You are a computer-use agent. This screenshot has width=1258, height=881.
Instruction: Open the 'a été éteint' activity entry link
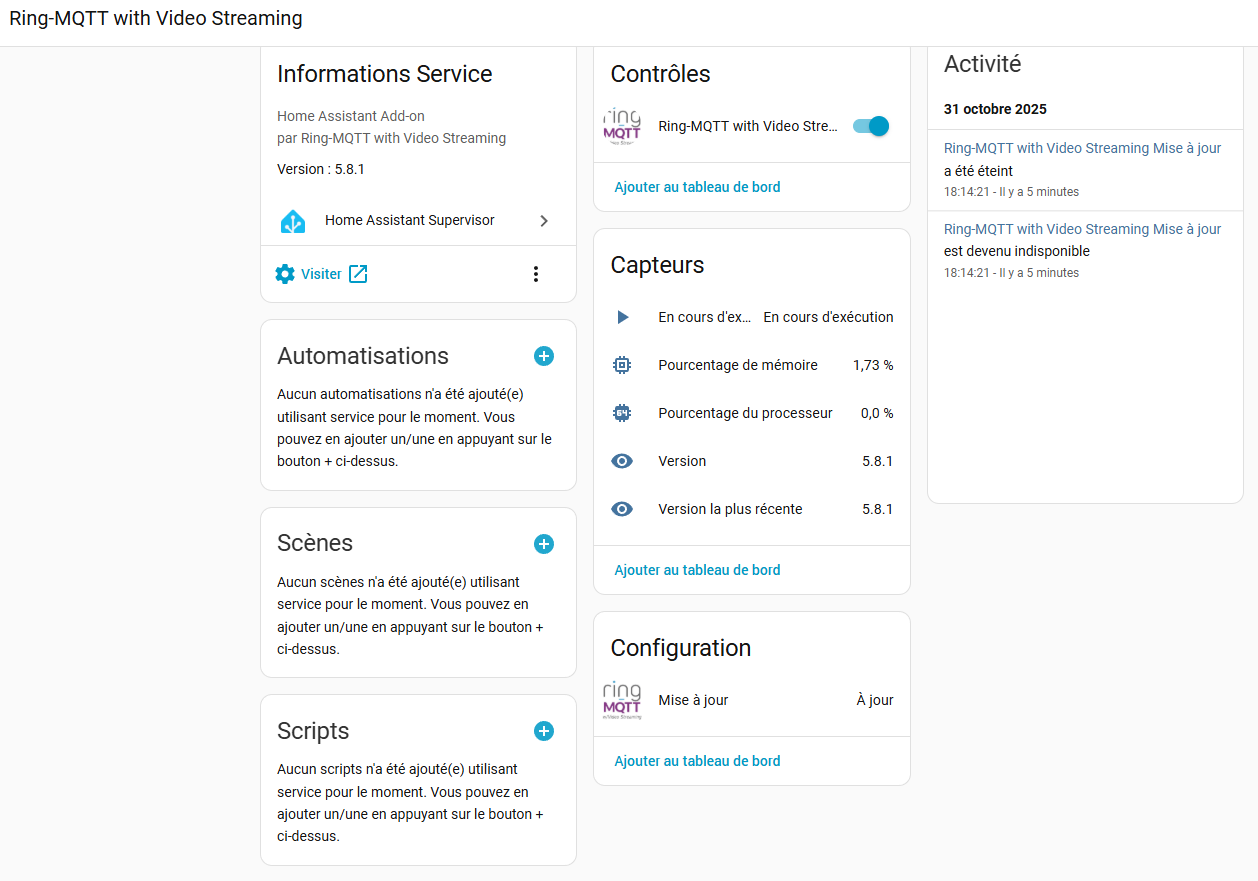click(1082, 148)
